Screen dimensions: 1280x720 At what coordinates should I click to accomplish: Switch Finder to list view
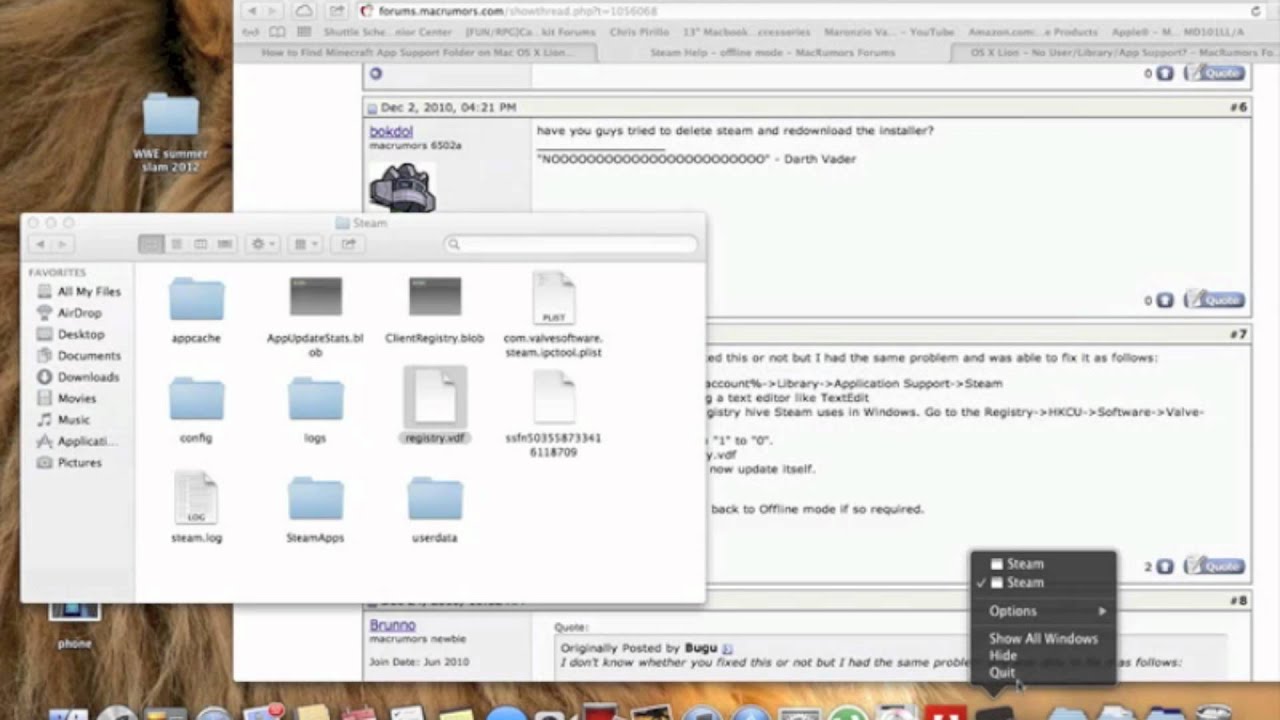[x=176, y=244]
